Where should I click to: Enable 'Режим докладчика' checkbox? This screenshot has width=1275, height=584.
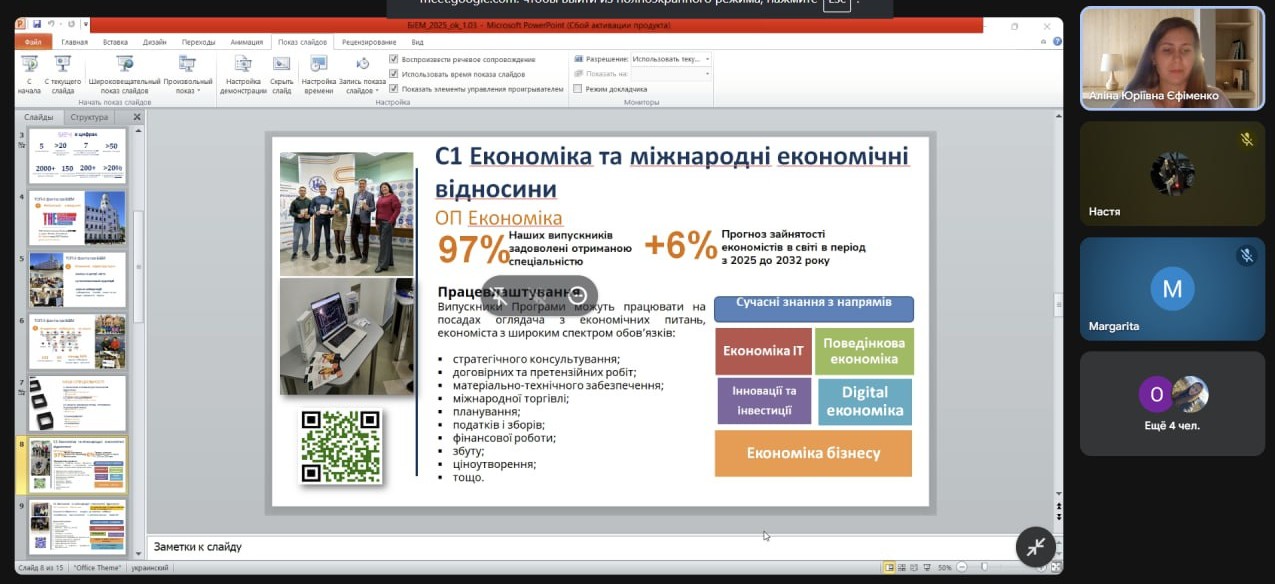(578, 89)
